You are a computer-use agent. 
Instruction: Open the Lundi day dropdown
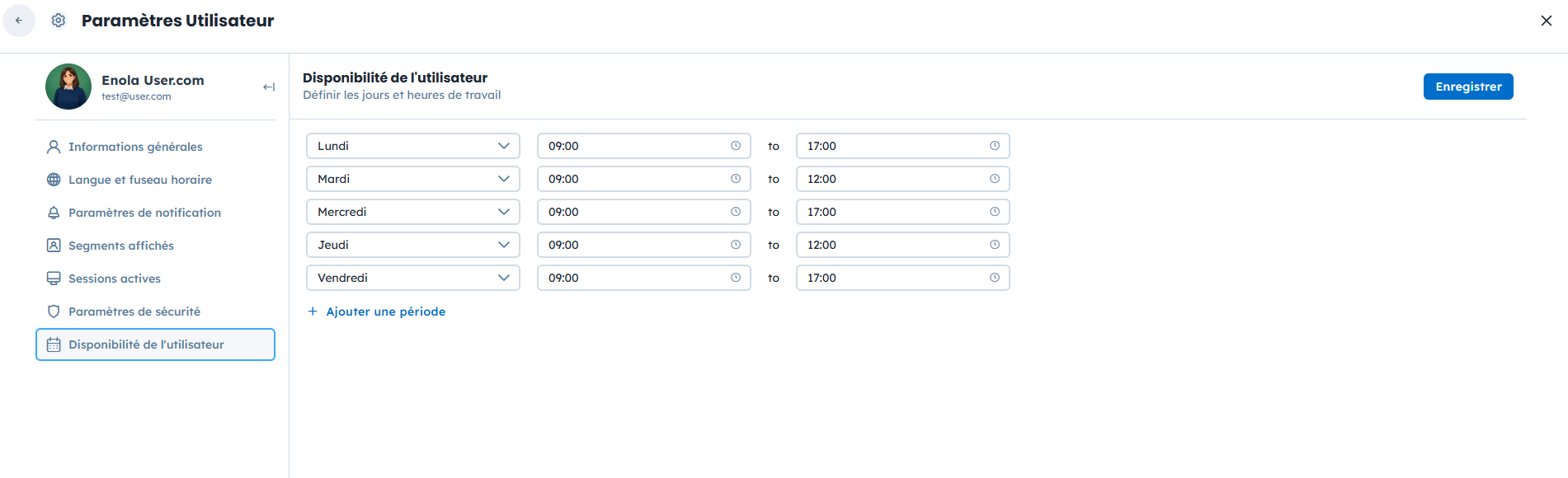[x=412, y=146]
